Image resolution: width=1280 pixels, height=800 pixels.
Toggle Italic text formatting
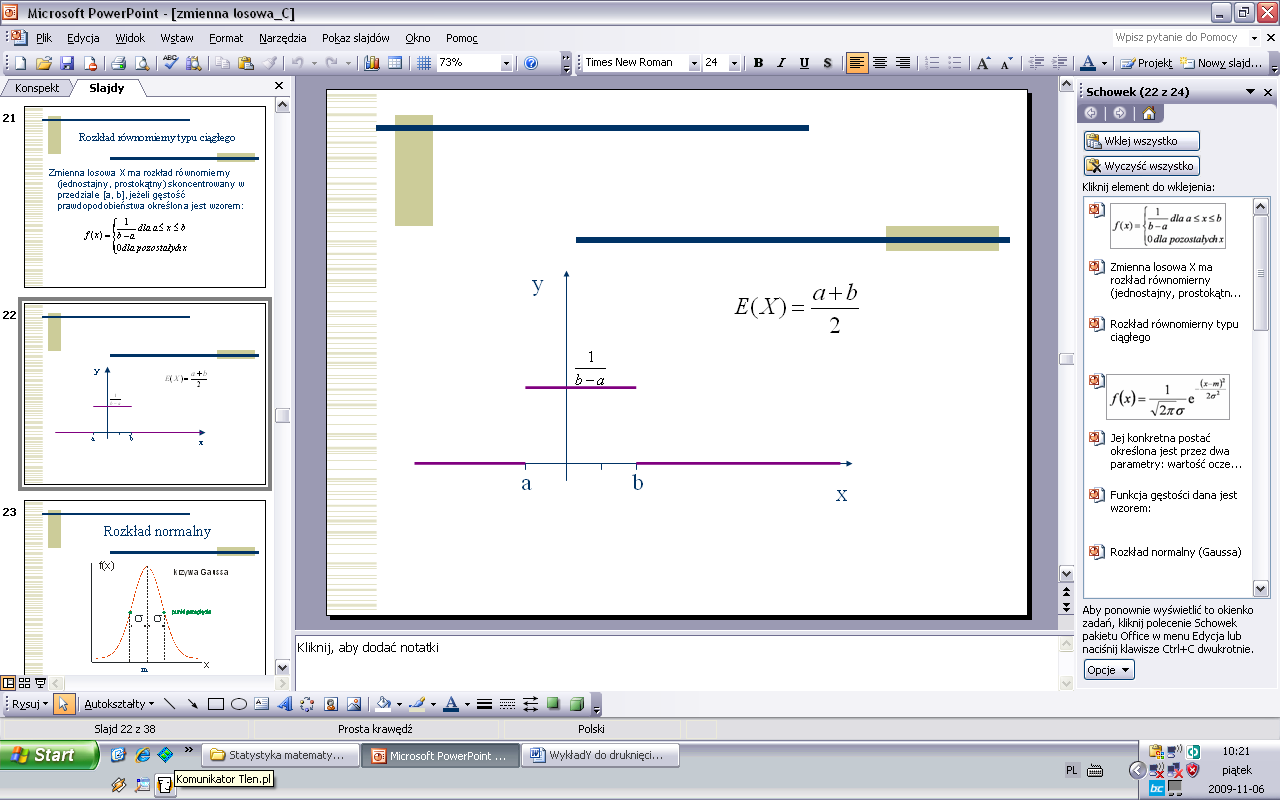pyautogui.click(x=781, y=63)
